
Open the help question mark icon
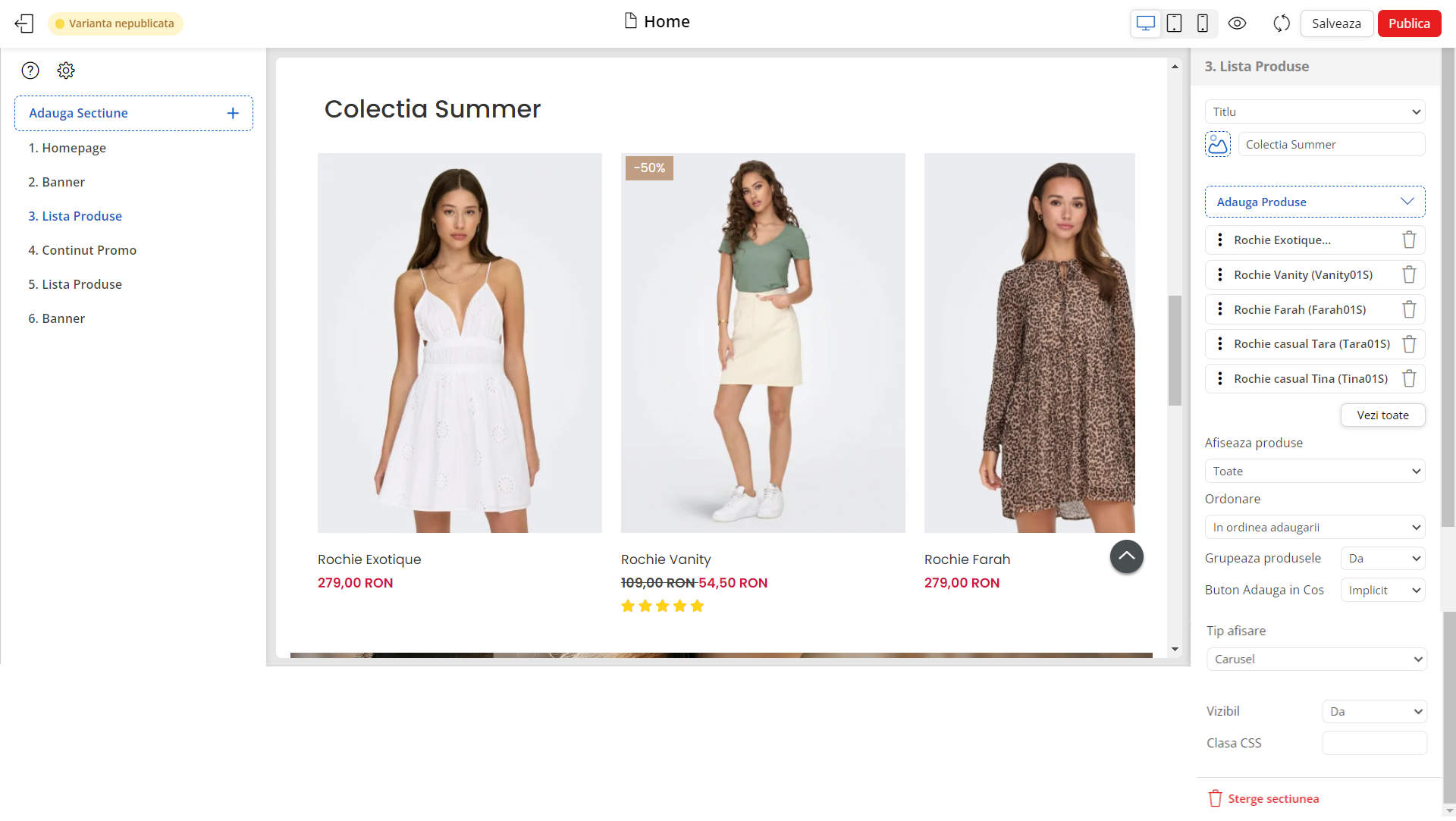30,71
